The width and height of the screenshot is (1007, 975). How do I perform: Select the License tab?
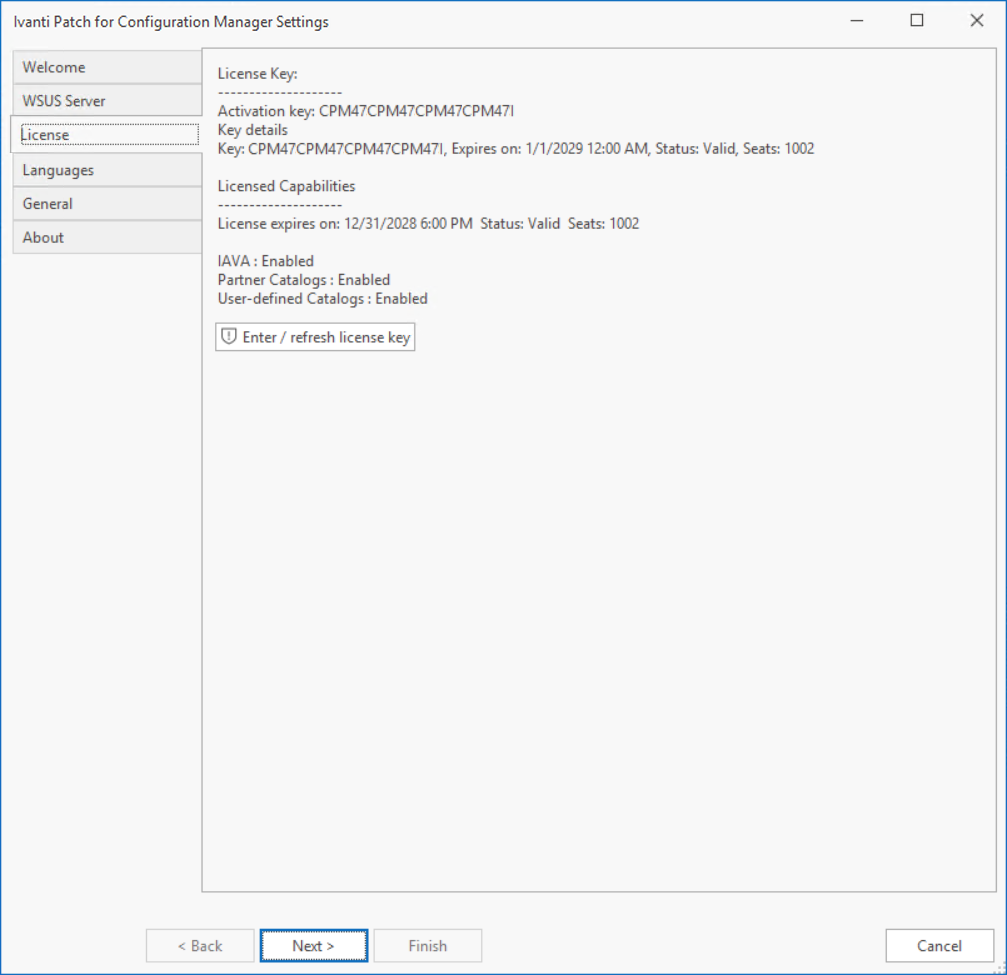106,135
